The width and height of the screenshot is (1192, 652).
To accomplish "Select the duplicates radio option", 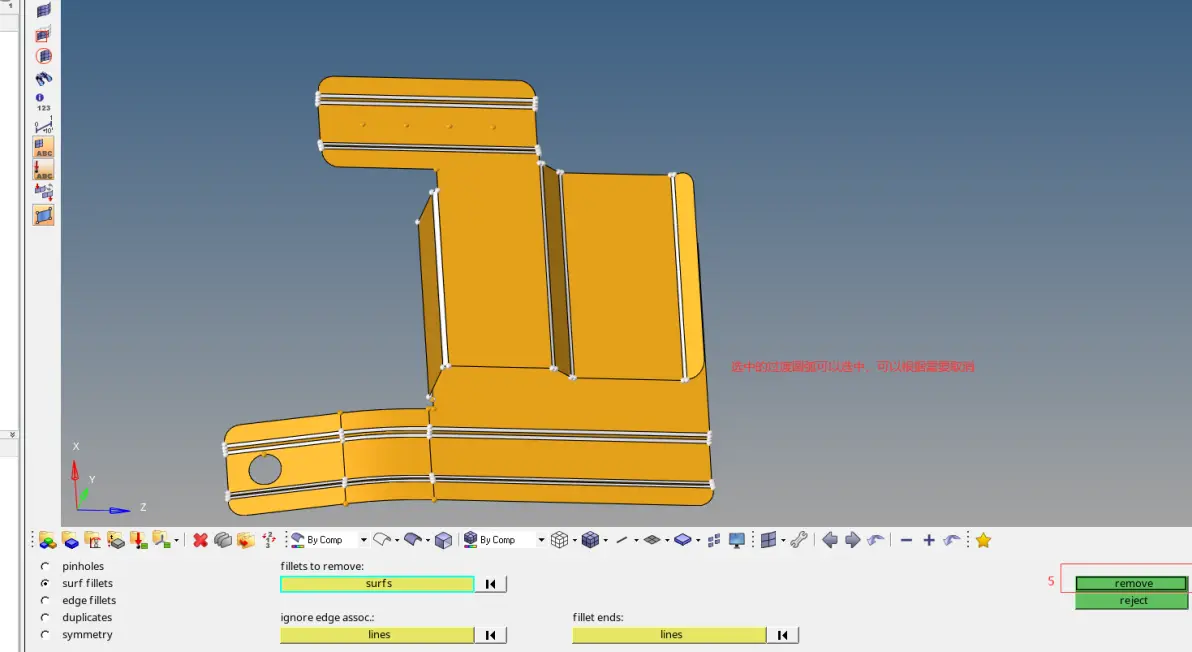I will click(x=45, y=617).
